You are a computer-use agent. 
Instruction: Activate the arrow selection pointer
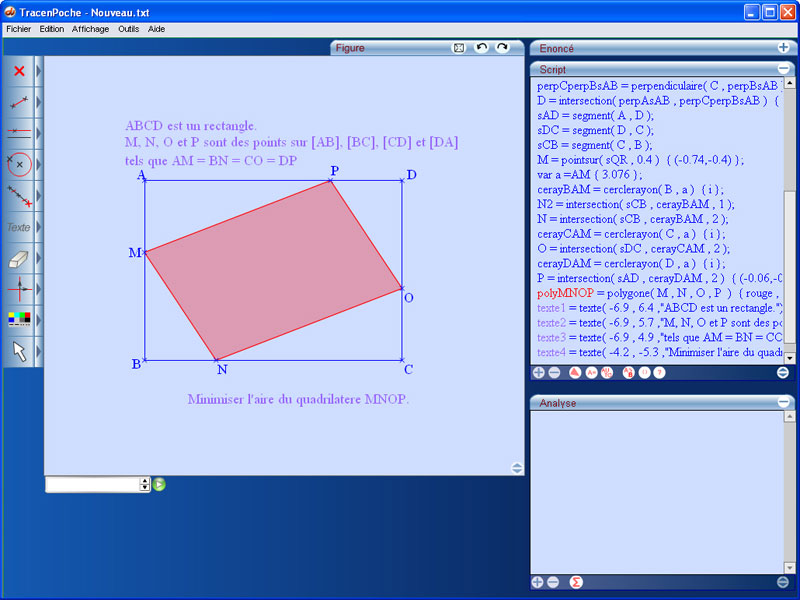[17, 352]
